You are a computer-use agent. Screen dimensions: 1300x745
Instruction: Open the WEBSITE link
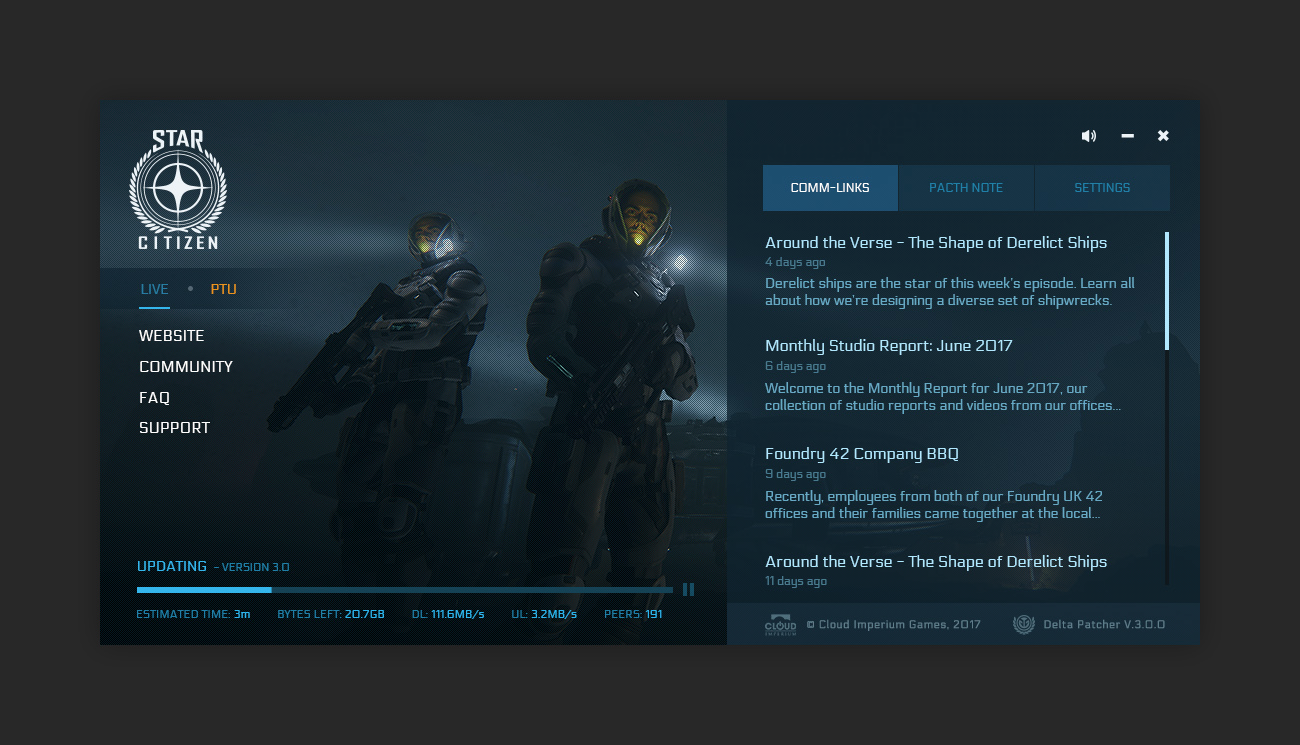point(171,335)
